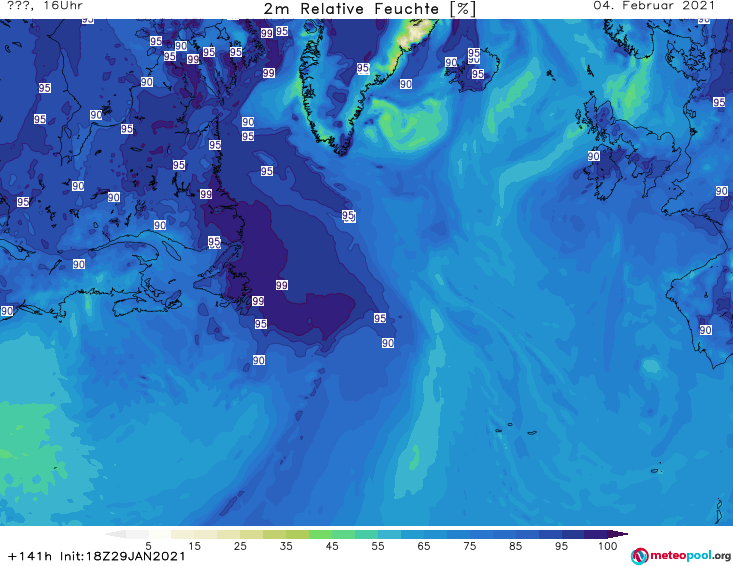Click the "2m Relative Feuchte [%]" map title
This screenshot has height=566, width=733.
click(370, 9)
